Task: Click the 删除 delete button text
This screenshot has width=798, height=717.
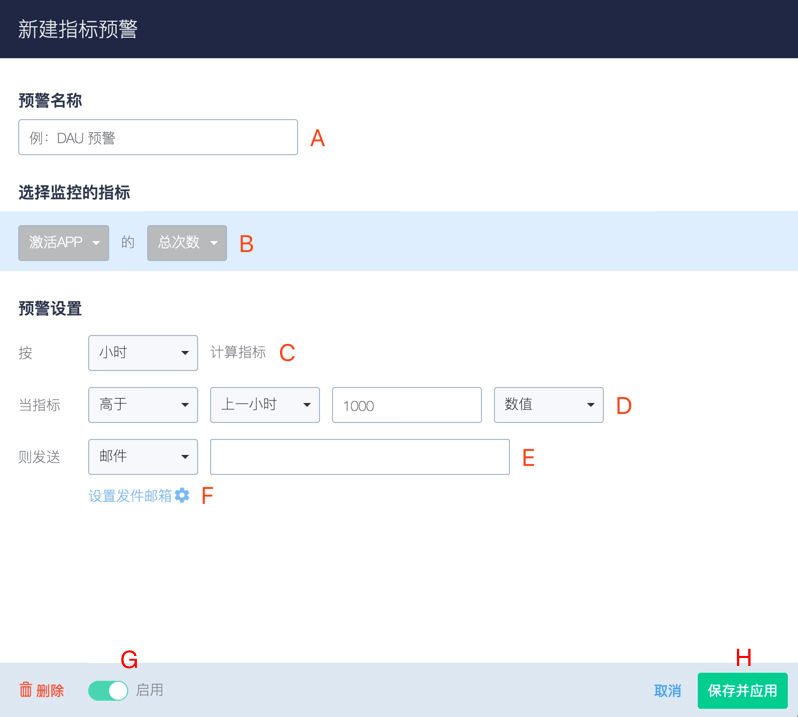Action: [x=50, y=691]
